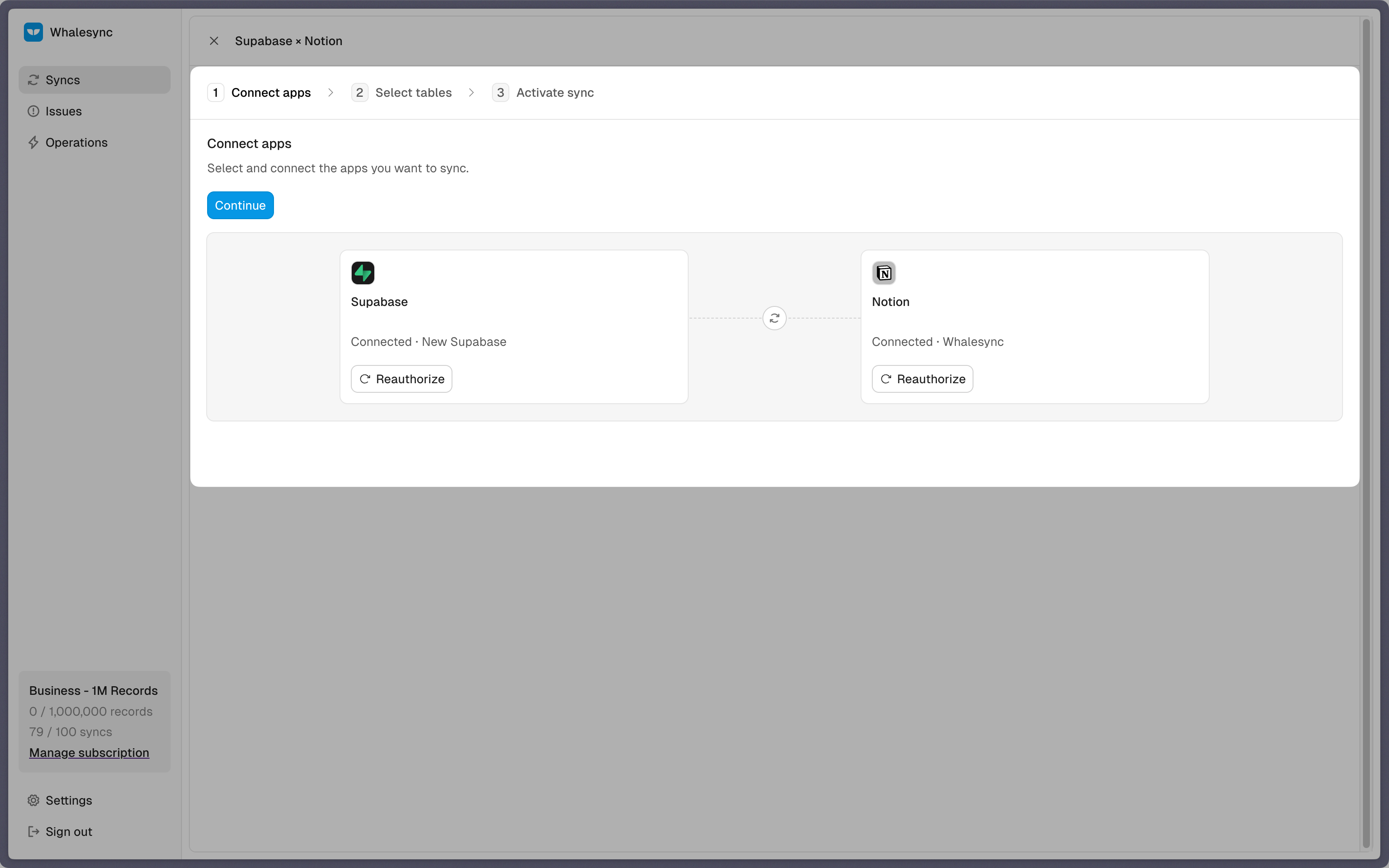Screen dimensions: 1389x868
Task: Click the Notion card title text
Action: [891, 302]
